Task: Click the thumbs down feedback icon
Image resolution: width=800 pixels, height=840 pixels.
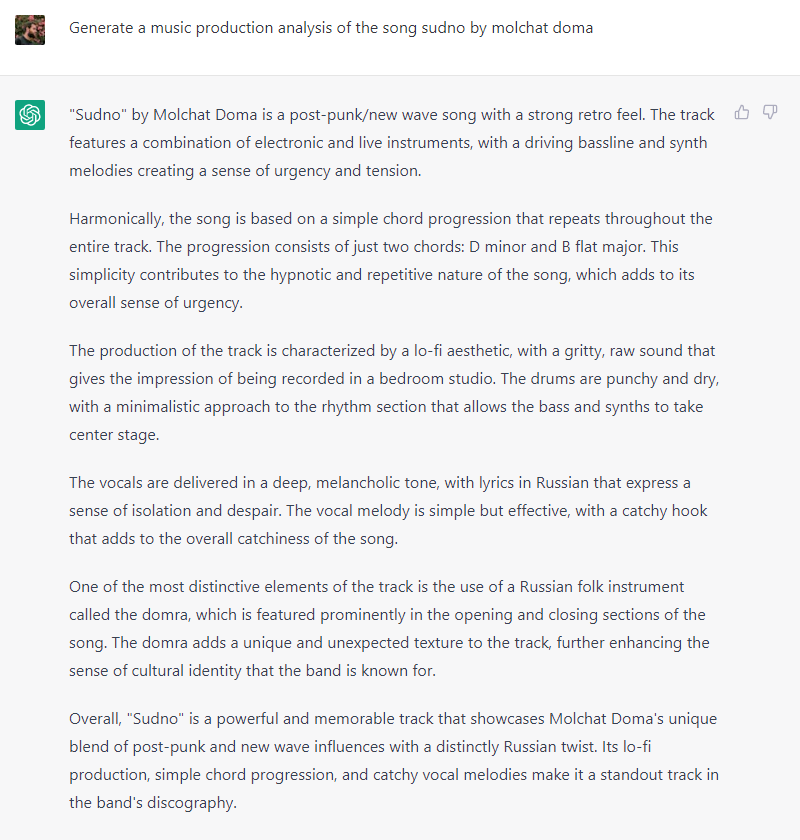Action: click(x=770, y=112)
